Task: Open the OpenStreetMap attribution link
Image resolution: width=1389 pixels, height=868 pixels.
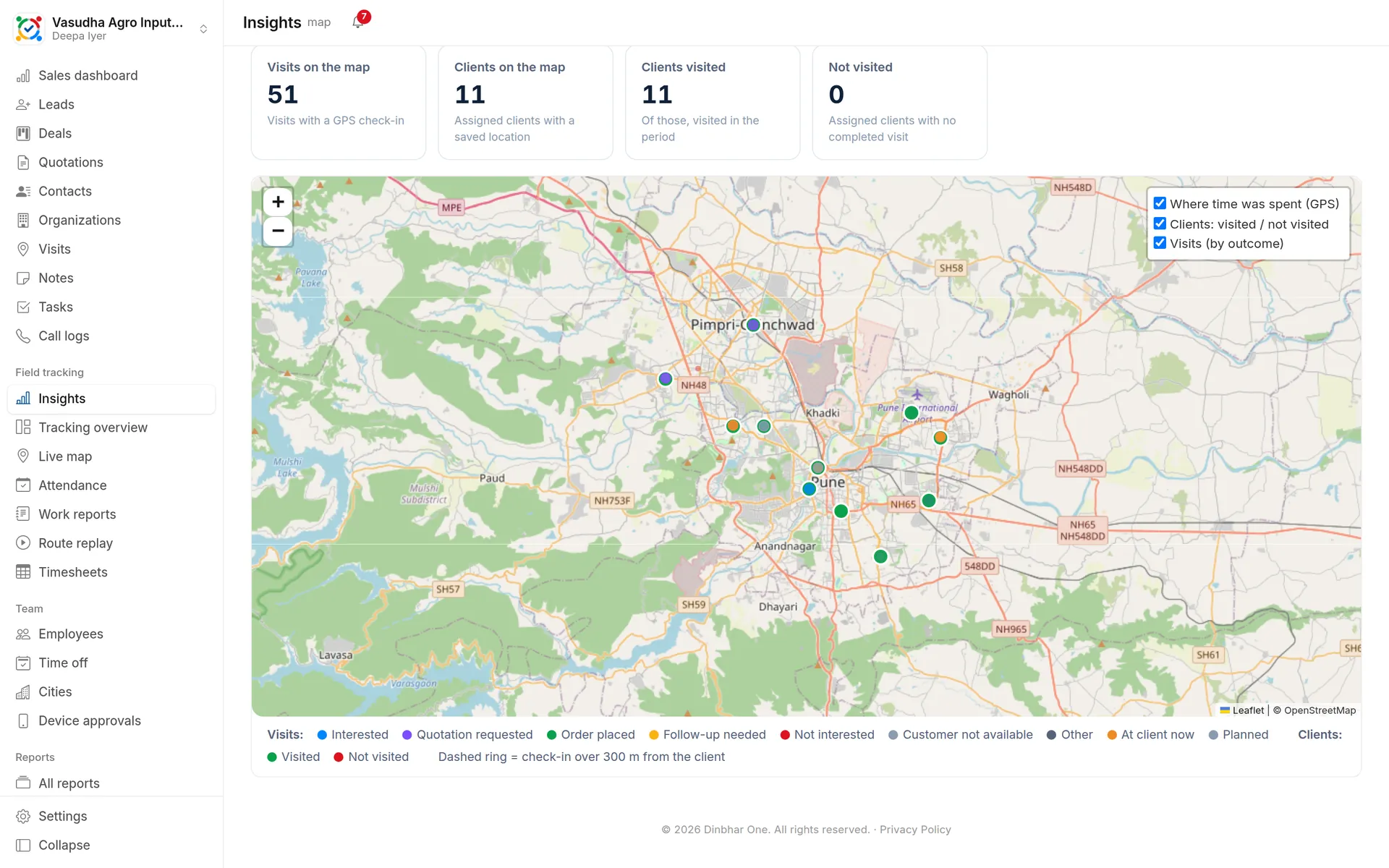Action: coord(1320,710)
